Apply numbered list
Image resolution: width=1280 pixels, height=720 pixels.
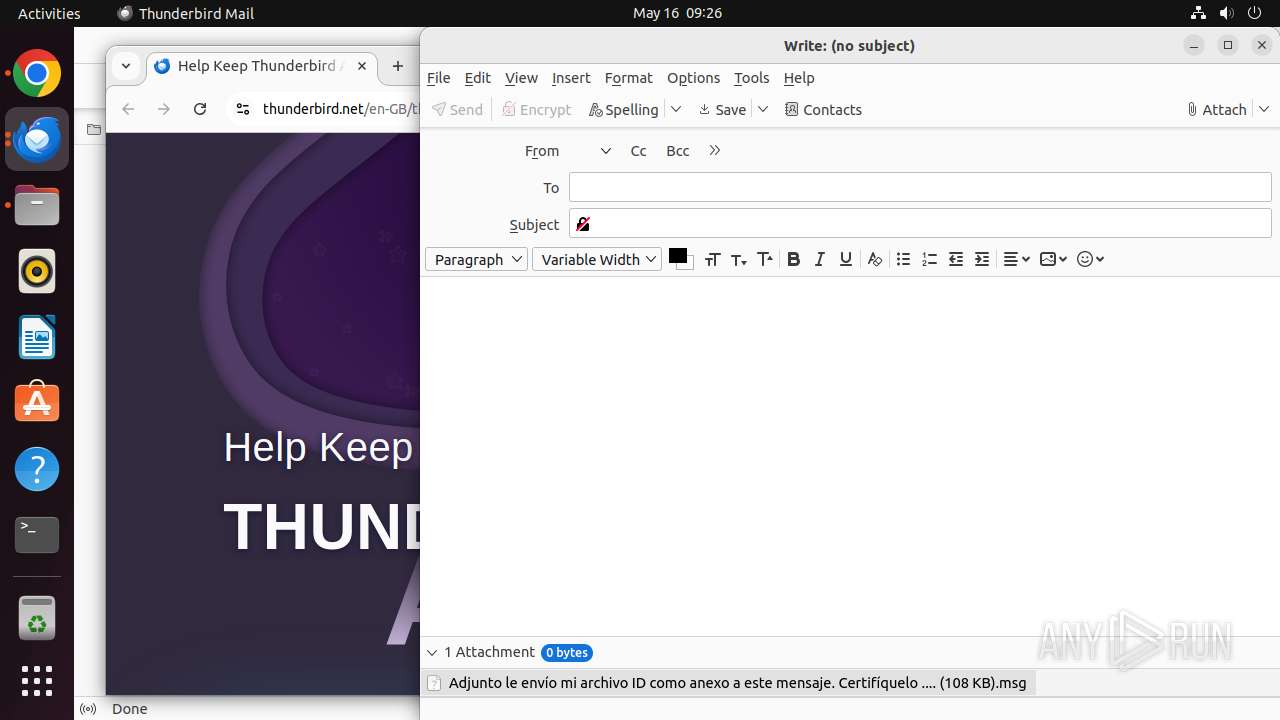(929, 259)
